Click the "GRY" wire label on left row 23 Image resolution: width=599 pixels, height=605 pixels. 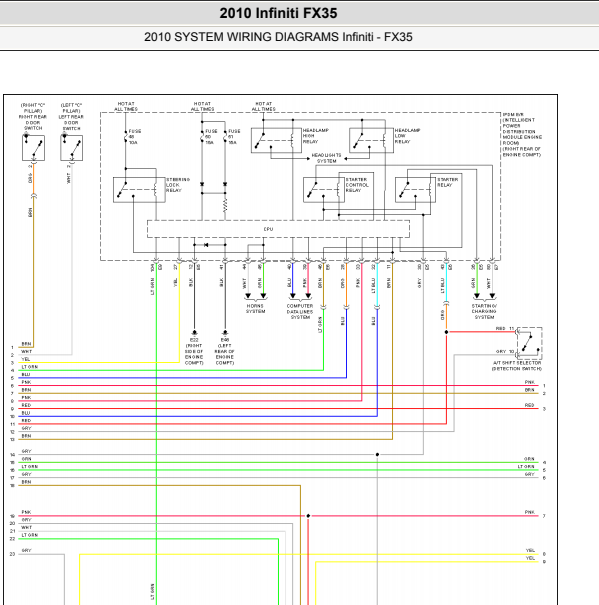(26, 551)
